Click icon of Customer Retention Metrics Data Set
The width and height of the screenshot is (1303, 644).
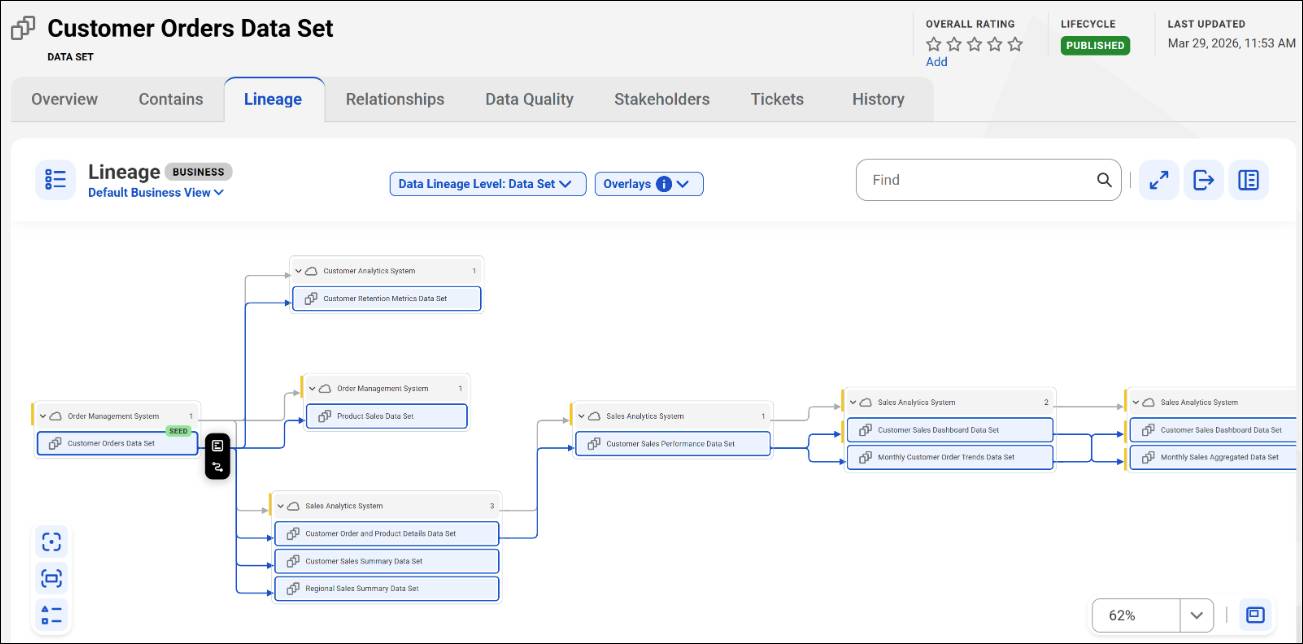click(311, 299)
